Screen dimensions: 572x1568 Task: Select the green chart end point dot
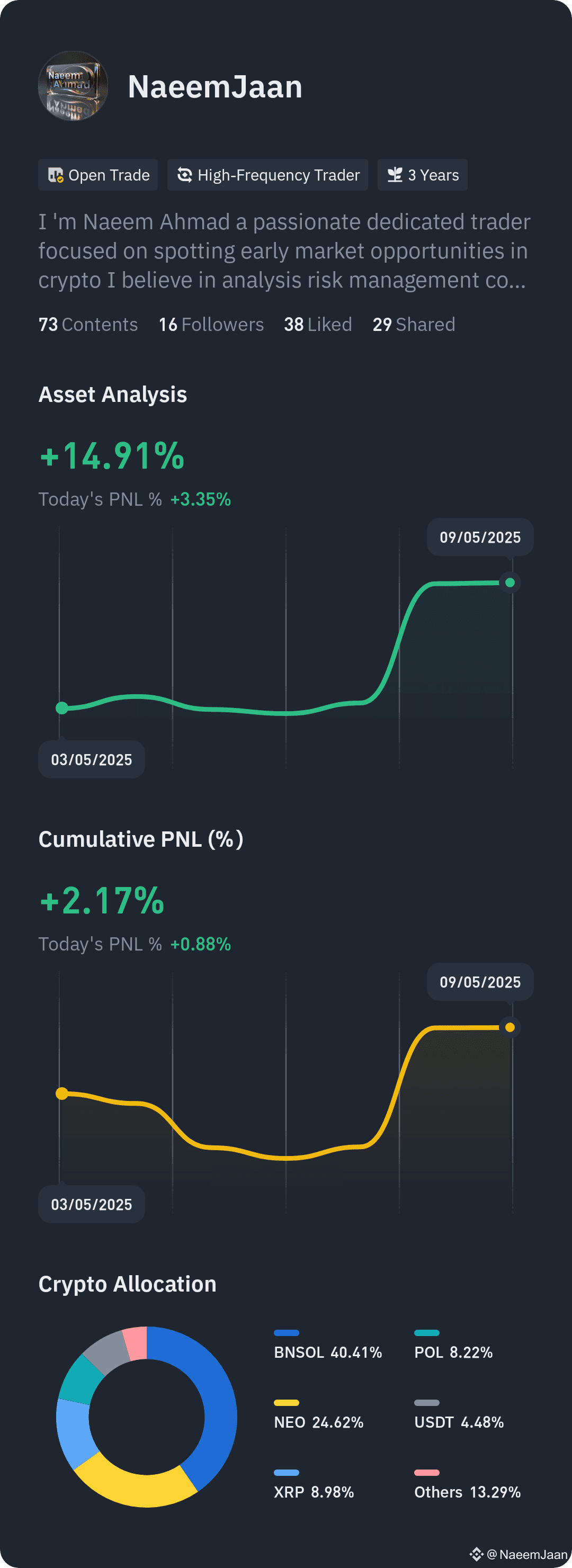(510, 583)
